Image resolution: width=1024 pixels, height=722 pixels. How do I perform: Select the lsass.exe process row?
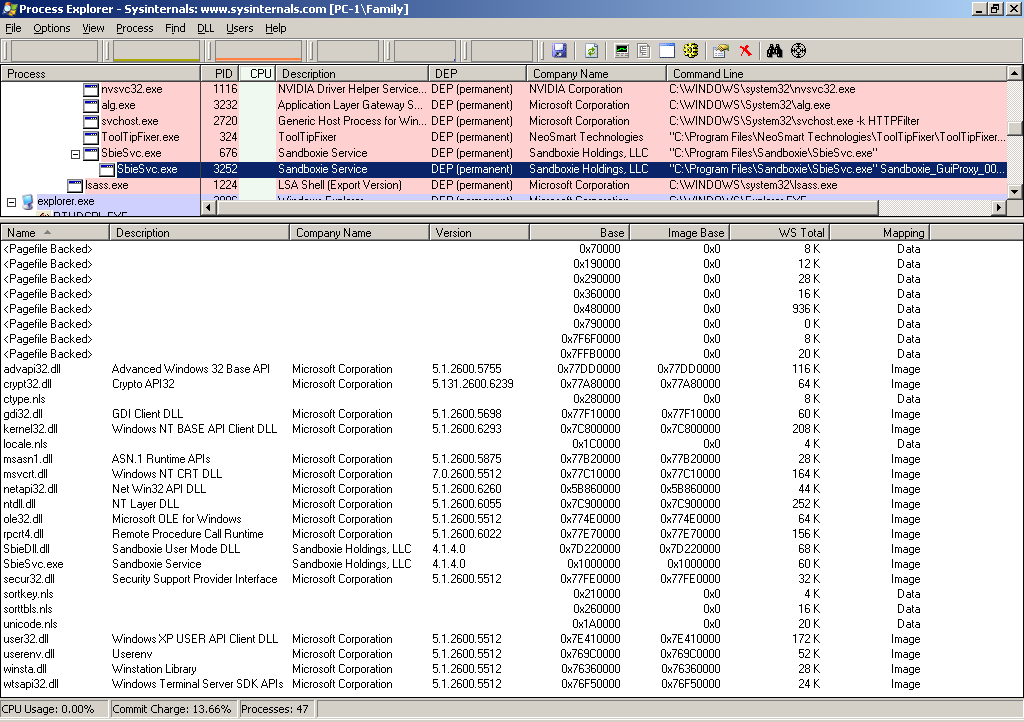[504, 185]
